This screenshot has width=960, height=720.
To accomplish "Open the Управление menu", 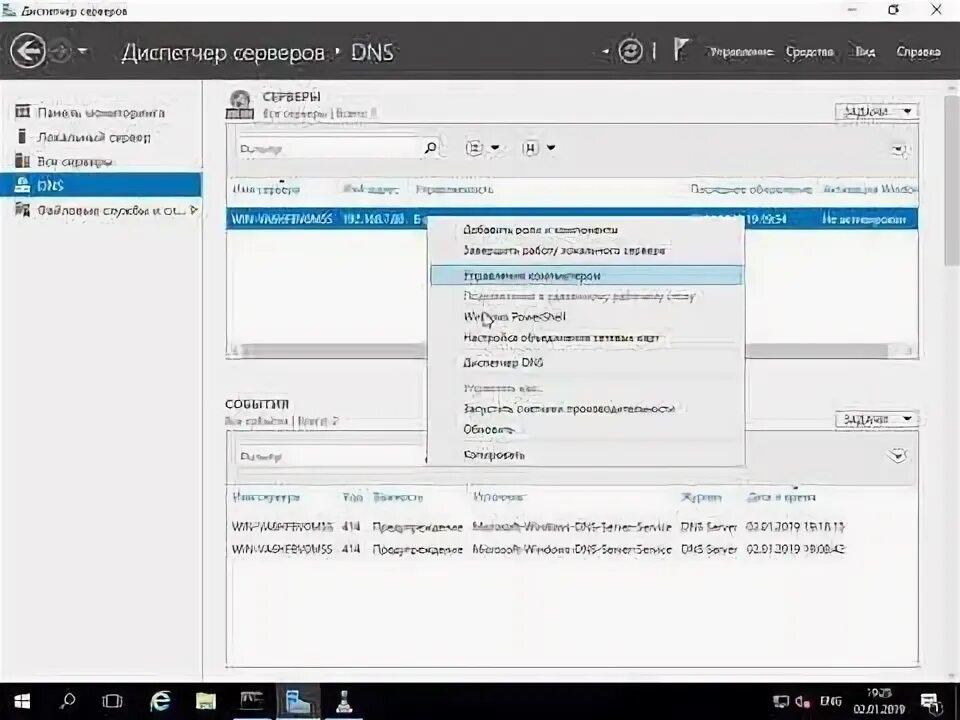I will pos(741,52).
